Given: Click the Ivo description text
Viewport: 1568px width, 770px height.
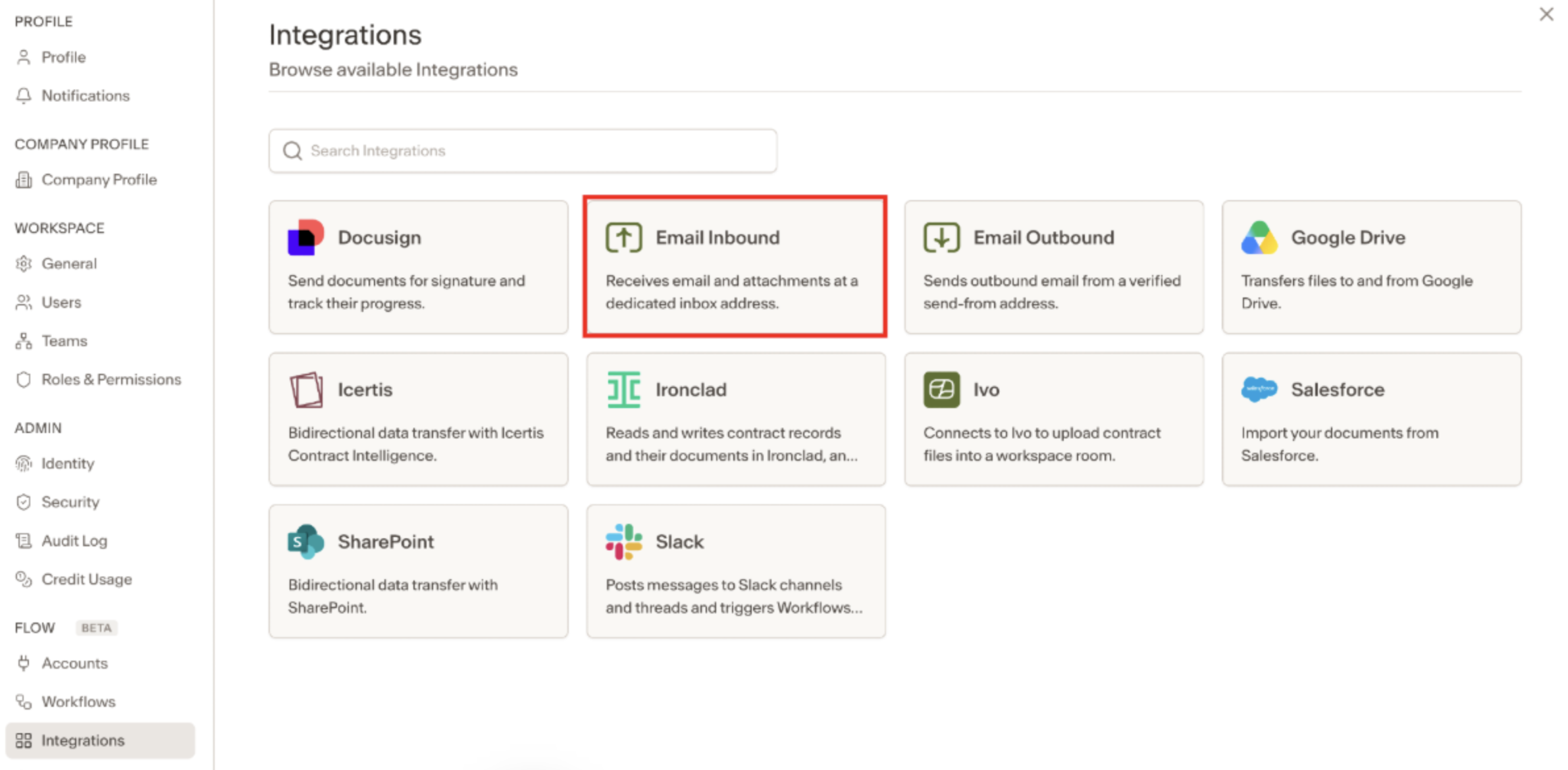Looking at the screenshot, I should coord(1042,444).
